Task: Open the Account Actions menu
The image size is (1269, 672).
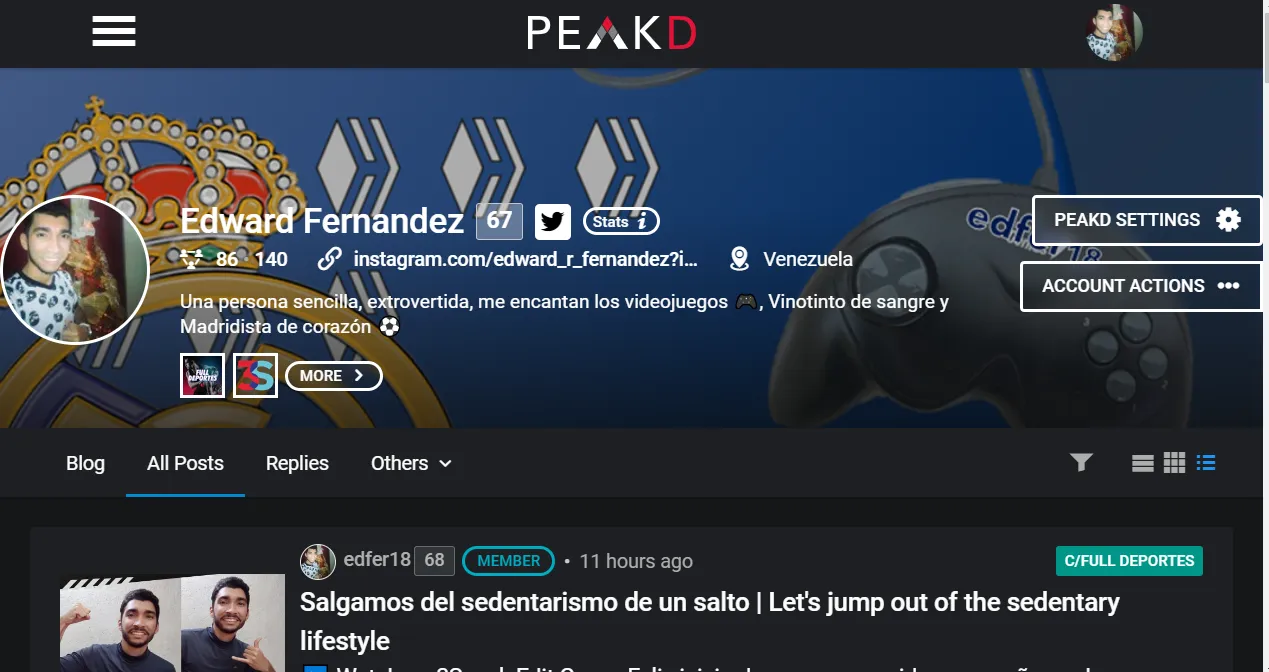Action: 1141,286
